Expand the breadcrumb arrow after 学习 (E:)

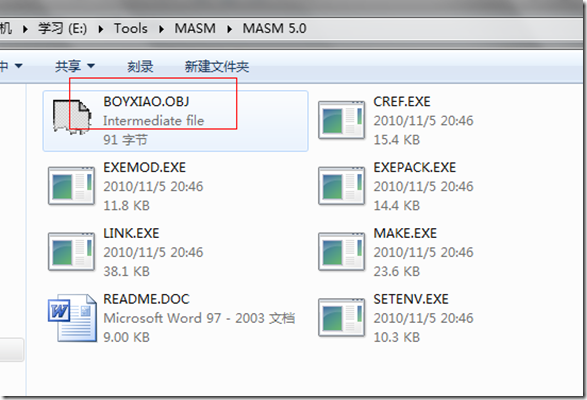coord(101,29)
